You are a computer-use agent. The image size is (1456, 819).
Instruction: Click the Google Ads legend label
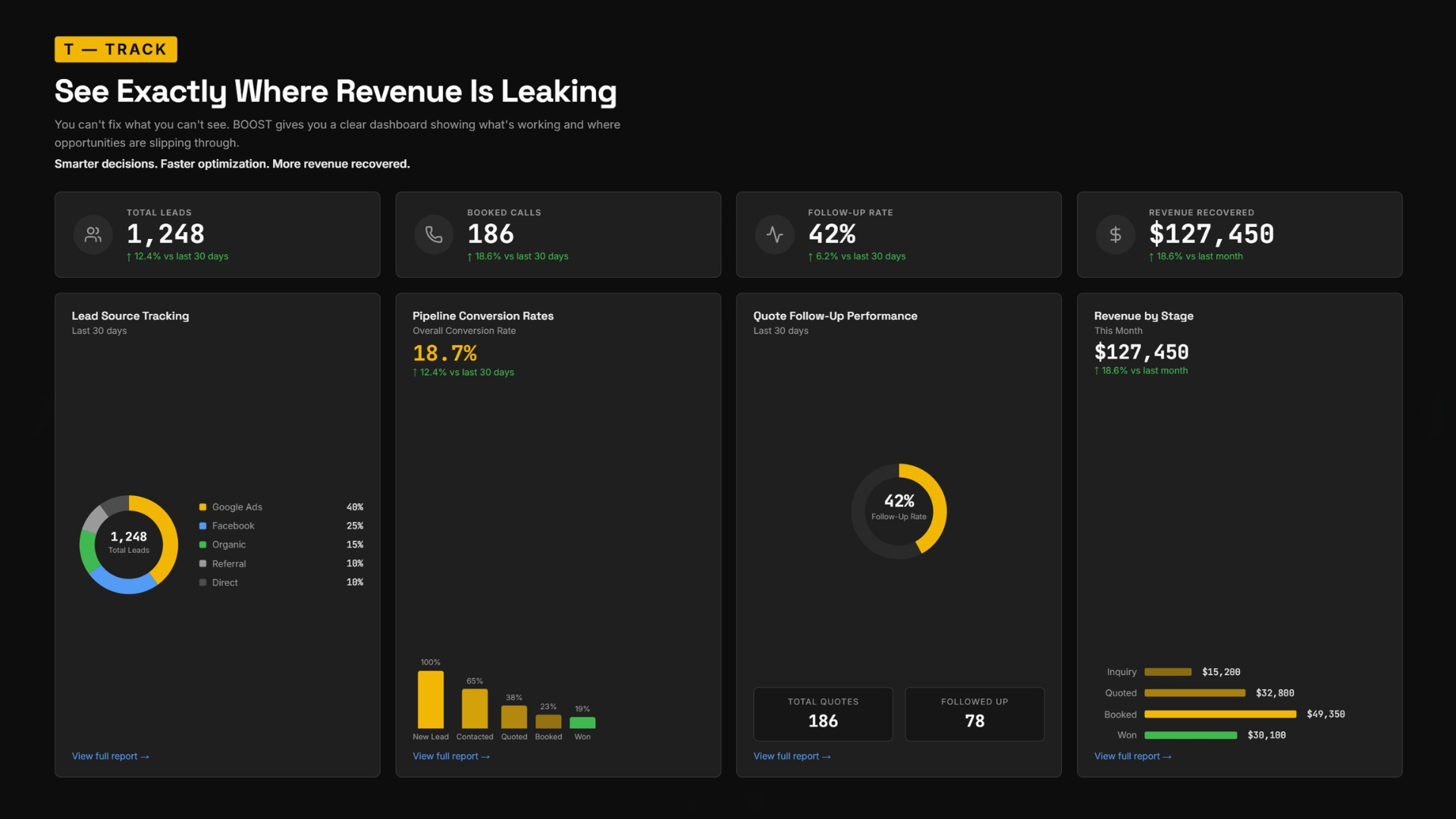(x=237, y=507)
